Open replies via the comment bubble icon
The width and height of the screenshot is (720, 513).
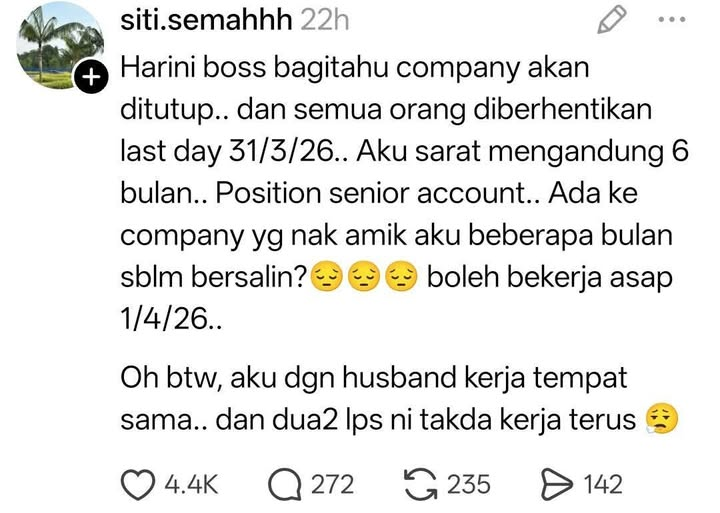click(x=285, y=485)
